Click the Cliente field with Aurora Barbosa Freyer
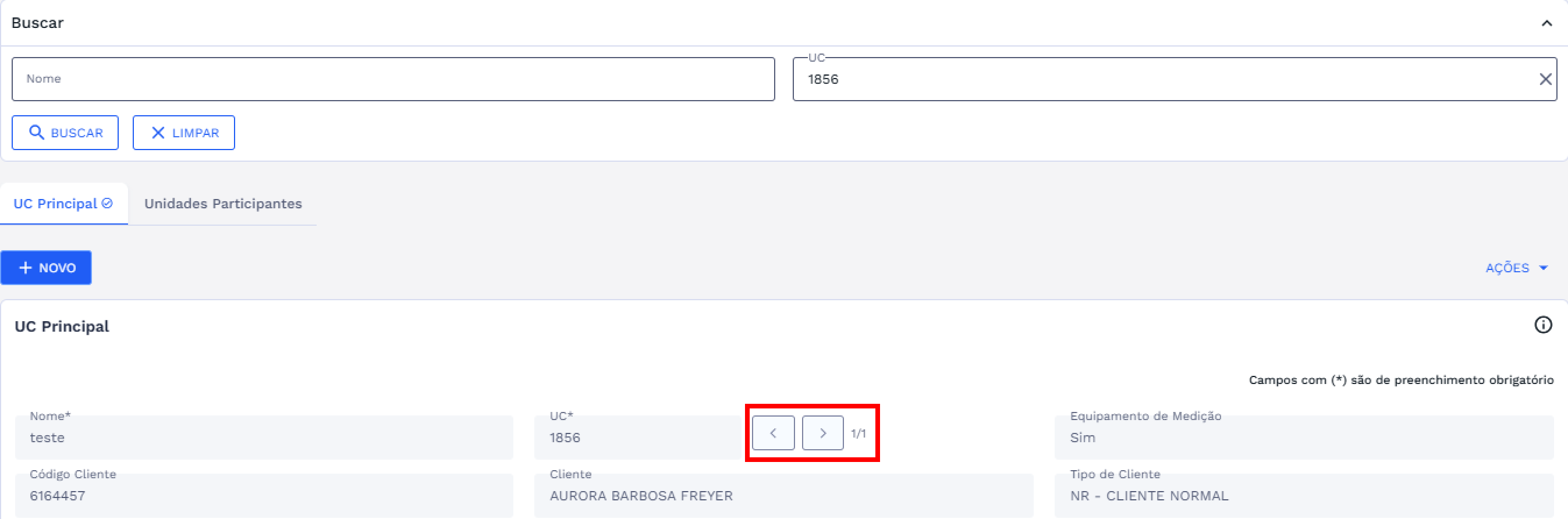Viewport: 1568px width, 519px height. tap(783, 495)
